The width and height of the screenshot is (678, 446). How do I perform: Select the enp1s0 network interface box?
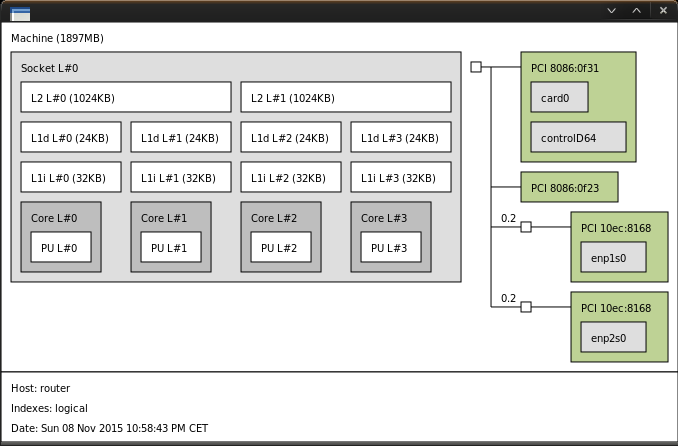[613, 258]
